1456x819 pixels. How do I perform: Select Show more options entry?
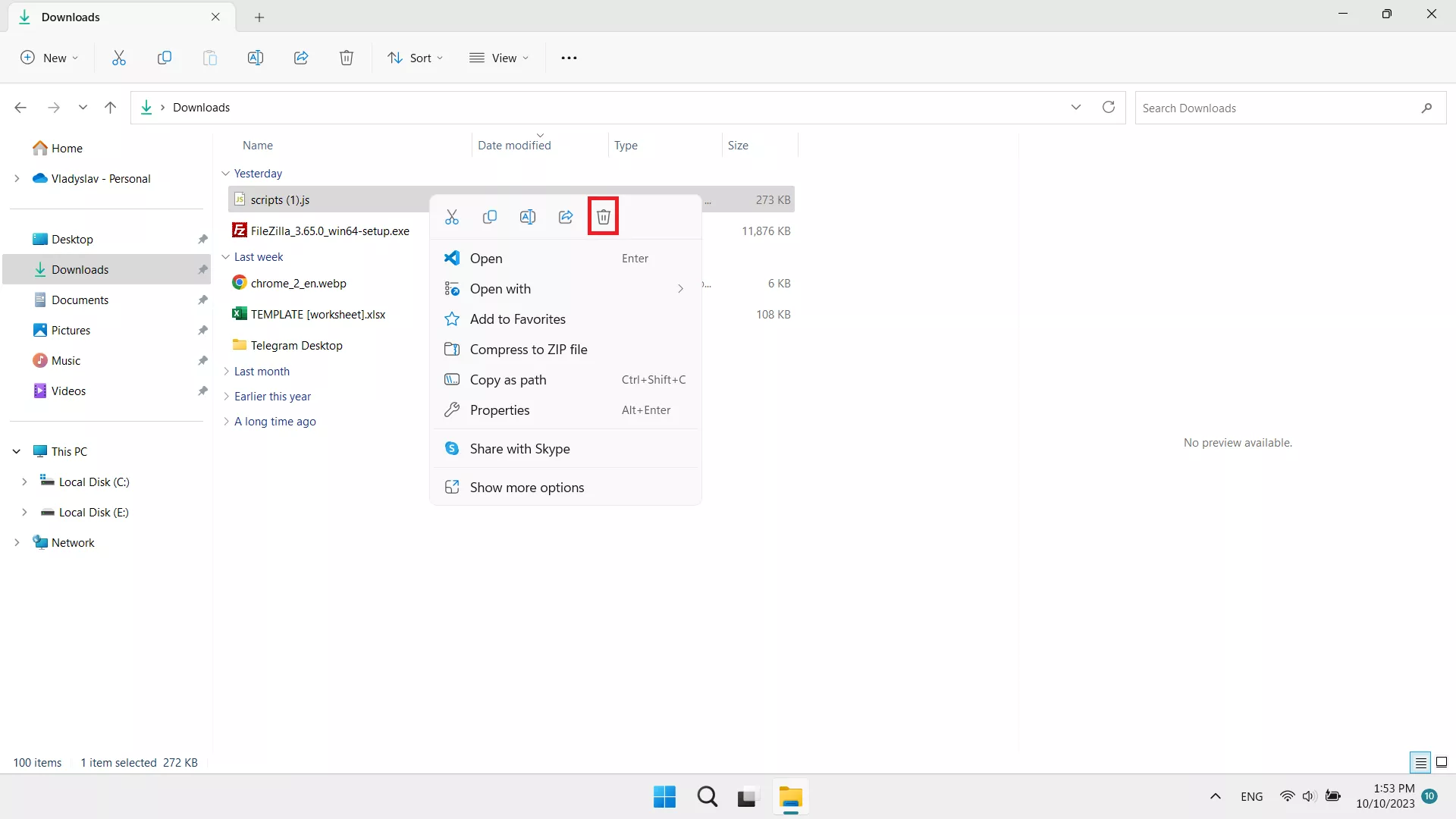527,488
